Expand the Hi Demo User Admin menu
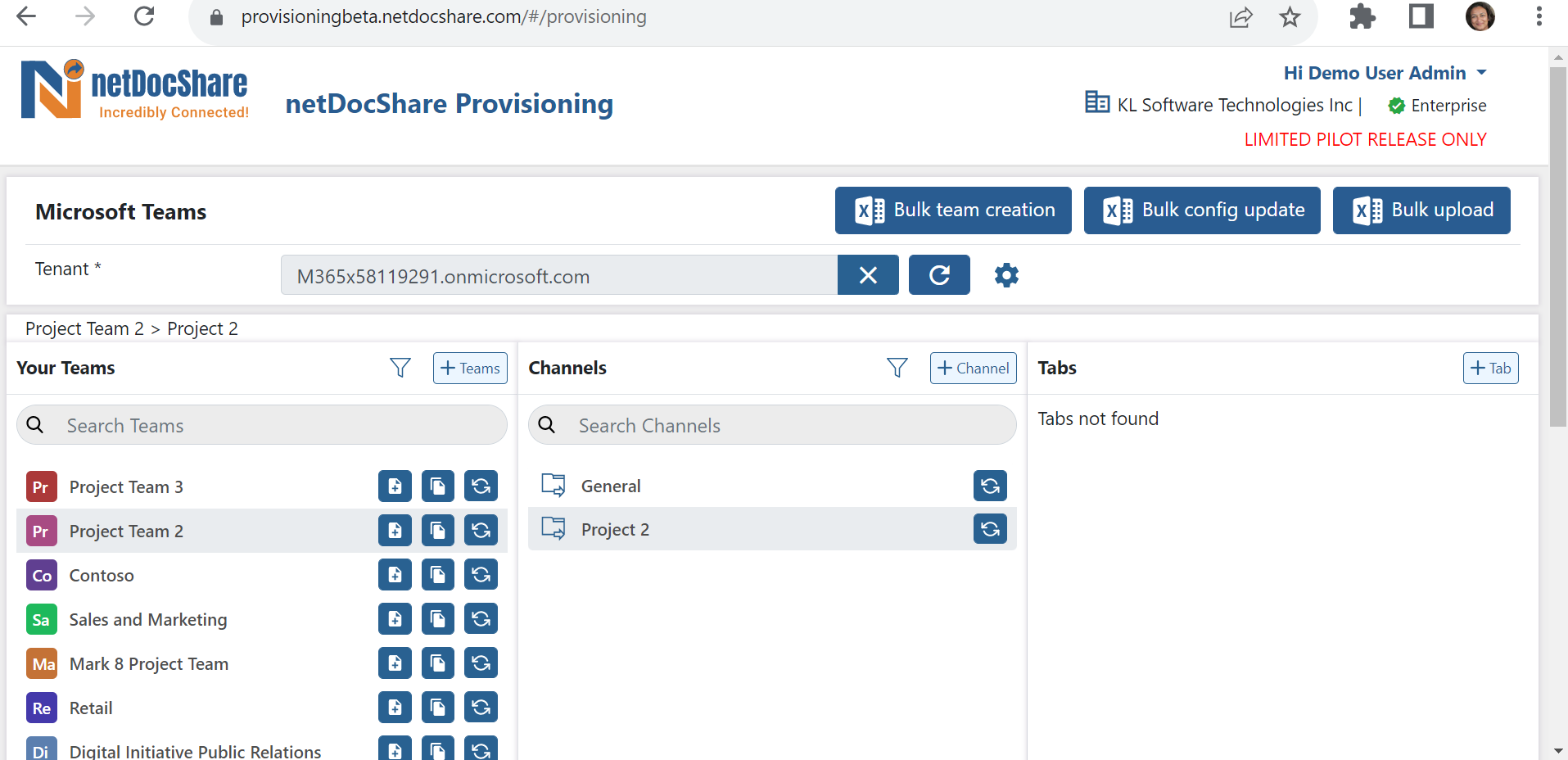This screenshot has width=1568, height=760. click(x=1385, y=73)
